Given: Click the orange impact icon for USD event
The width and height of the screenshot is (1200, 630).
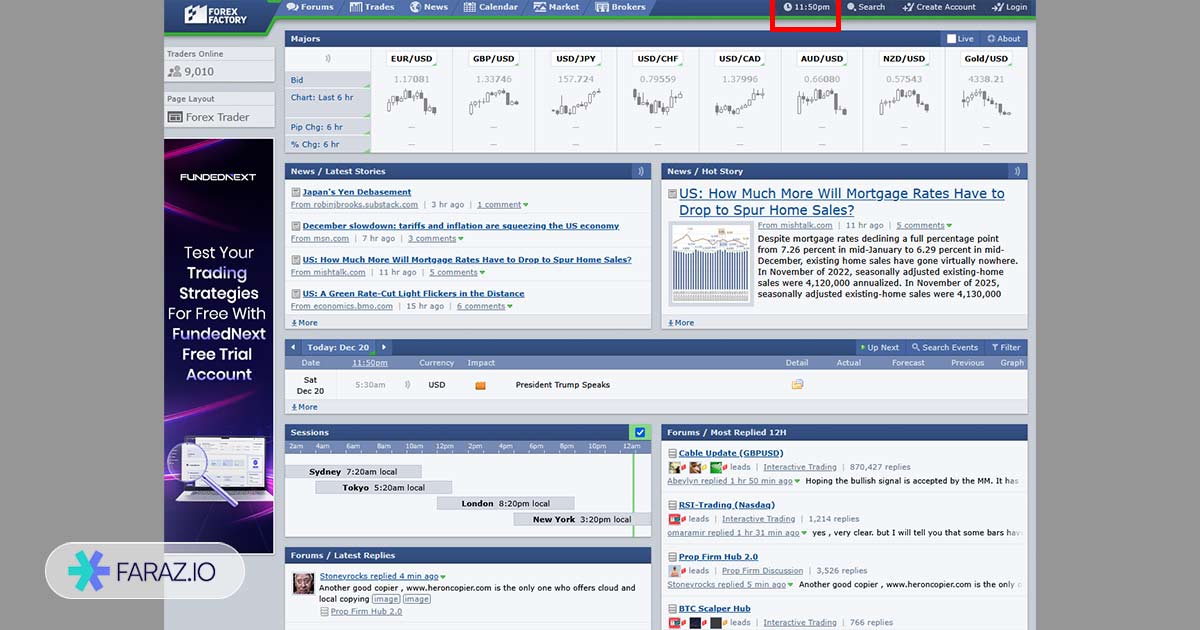Looking at the screenshot, I should 480,385.
